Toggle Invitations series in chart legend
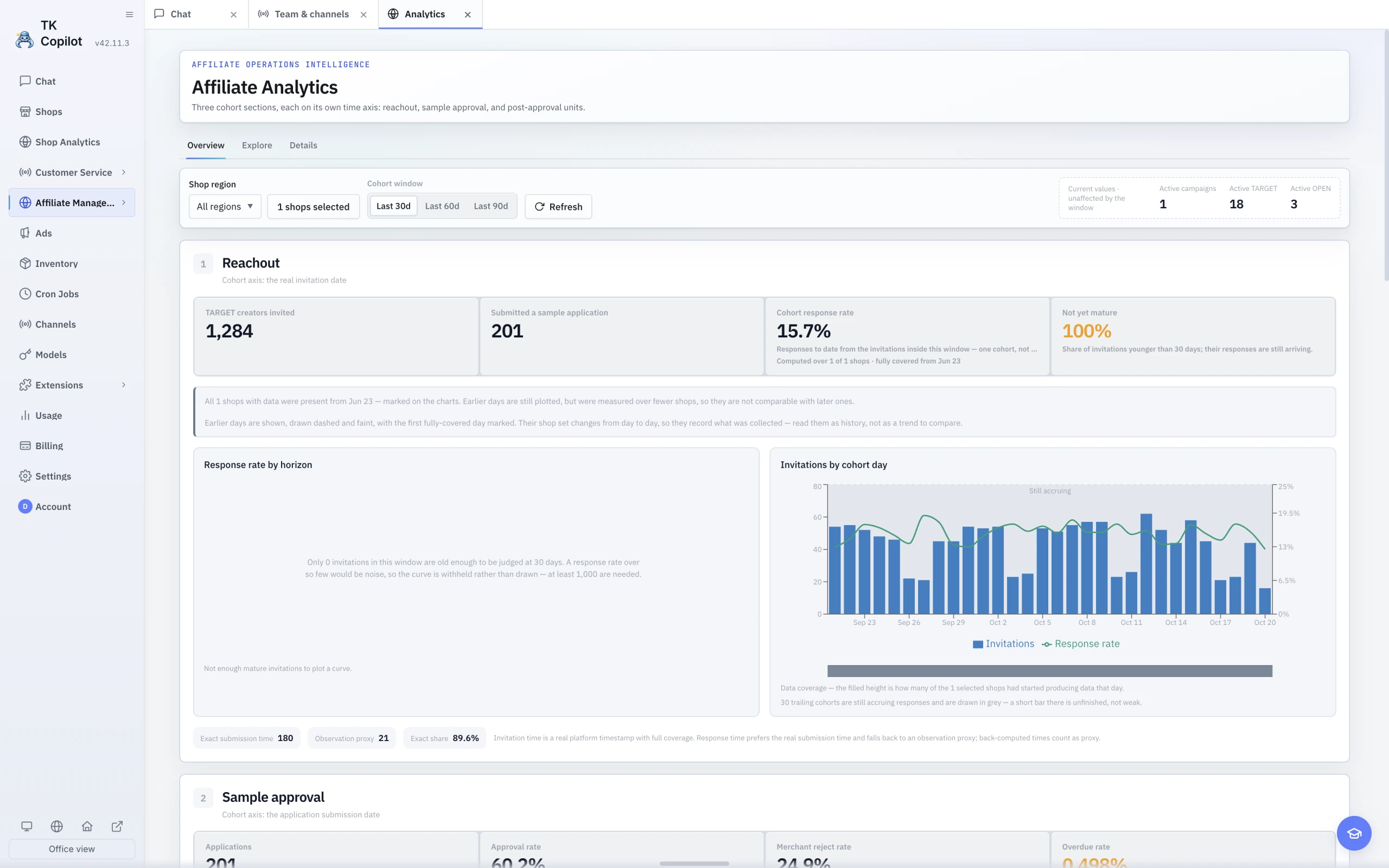This screenshot has height=868, width=1389. tap(1003, 644)
